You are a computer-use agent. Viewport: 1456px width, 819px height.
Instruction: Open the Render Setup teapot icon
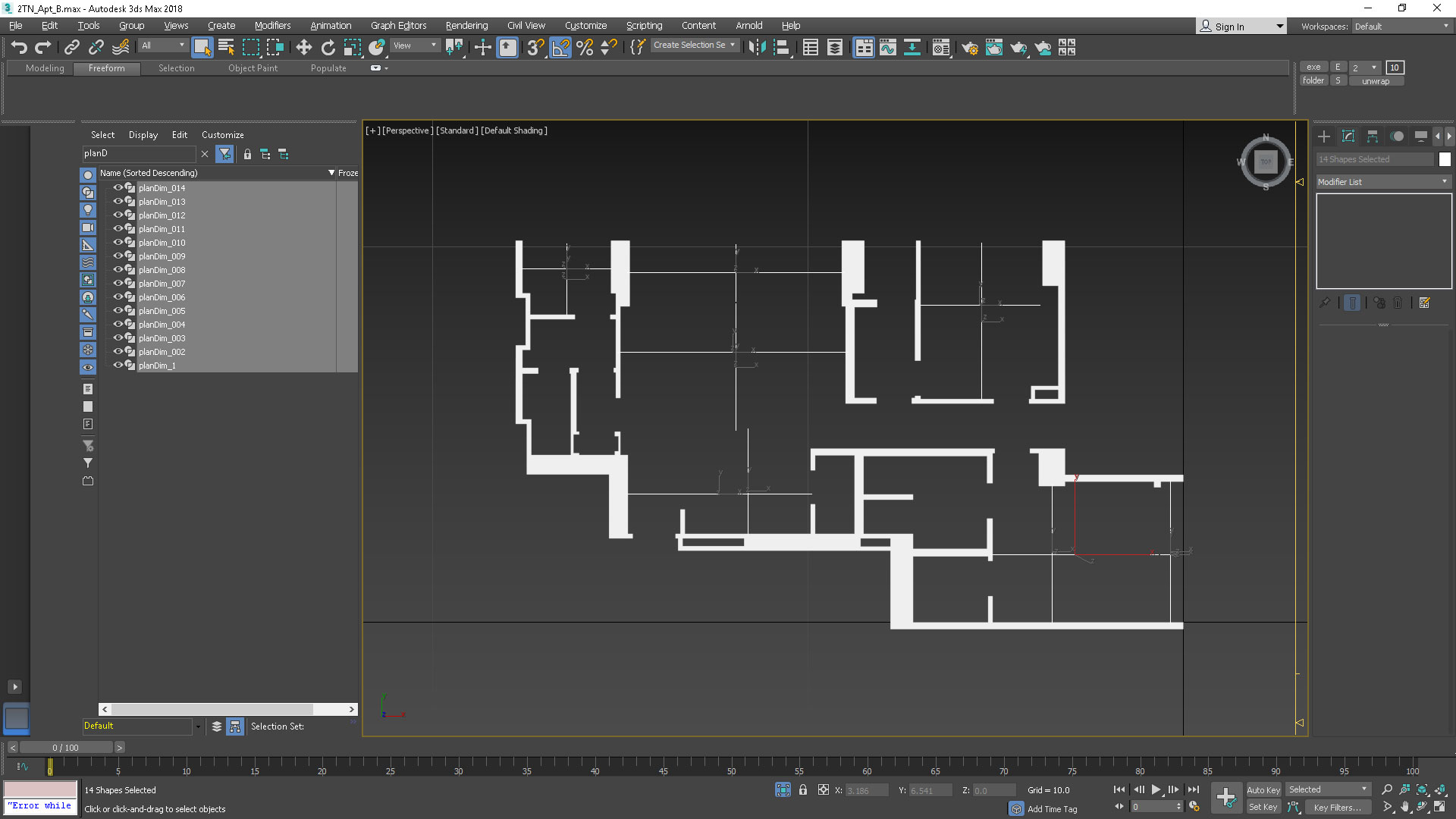tap(969, 48)
